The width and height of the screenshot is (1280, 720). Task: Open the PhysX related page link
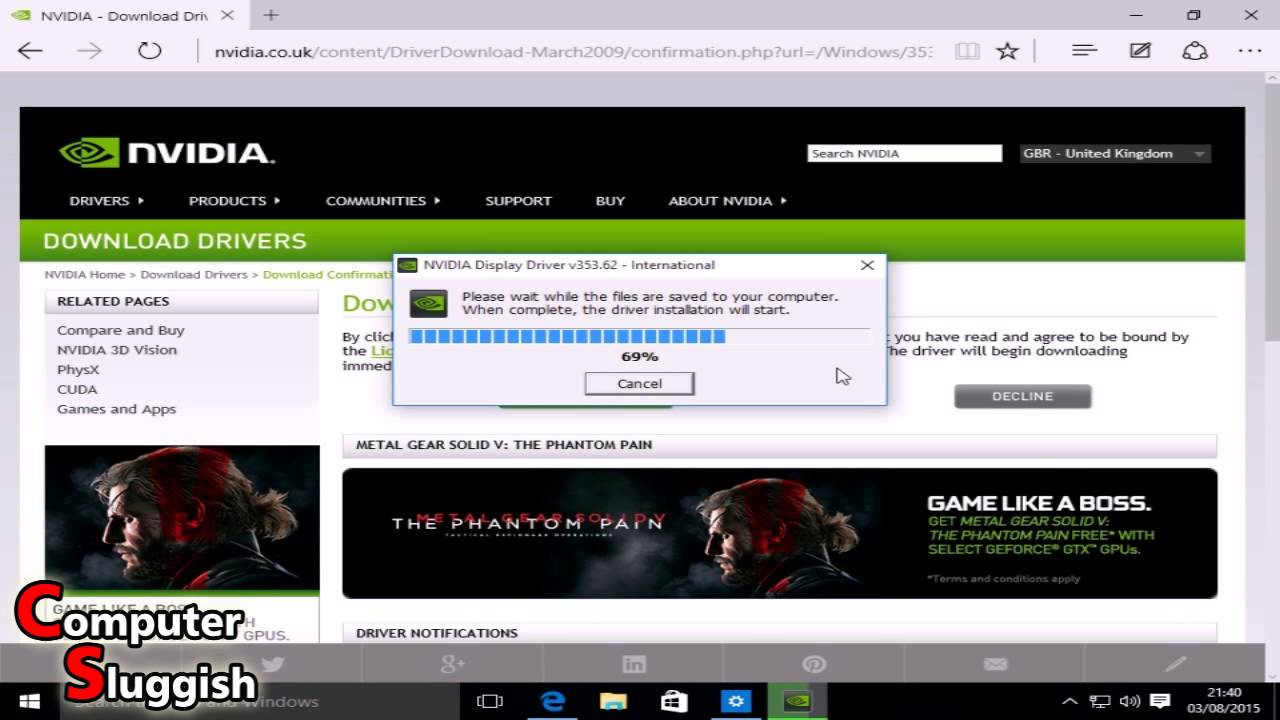click(78, 370)
